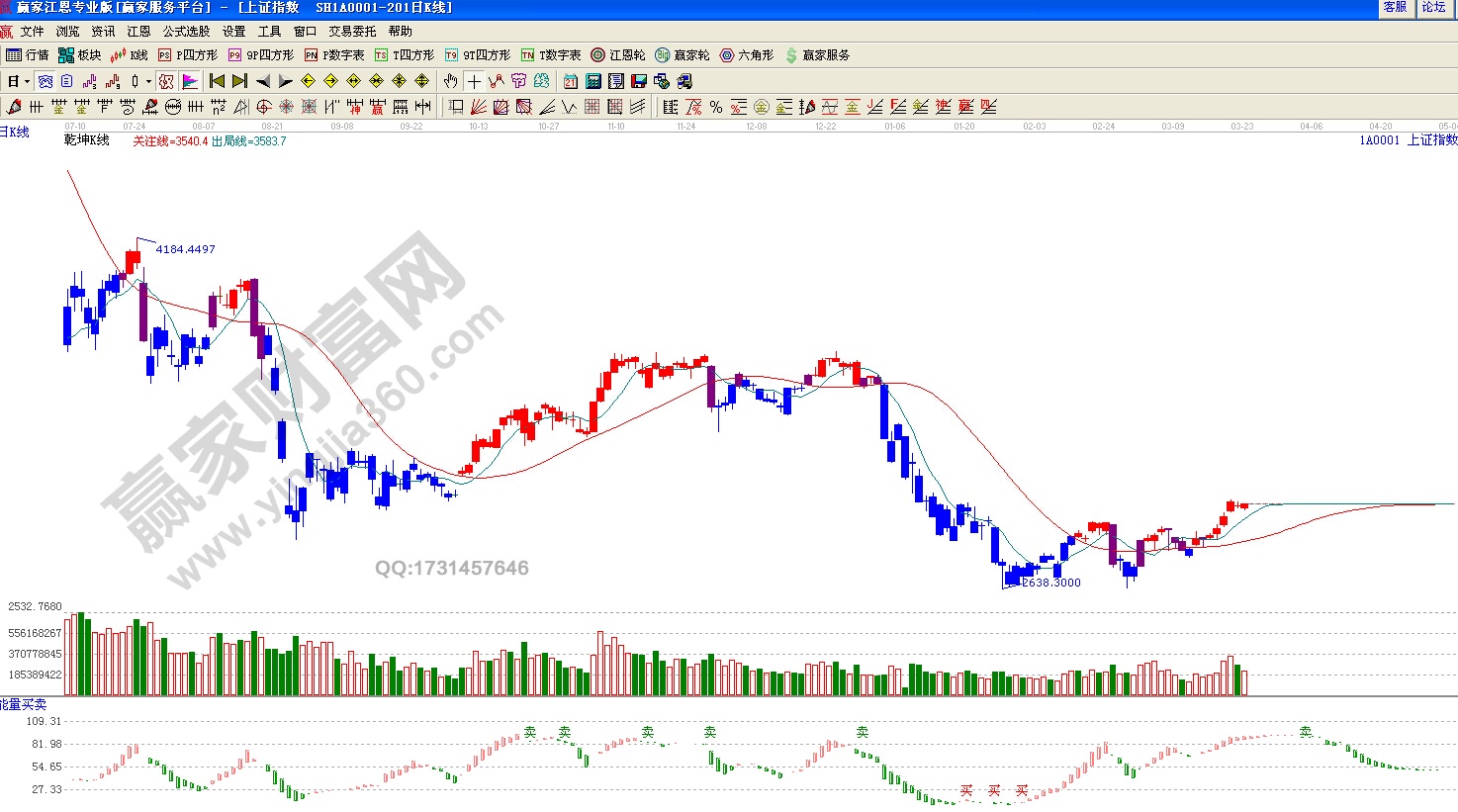Open the 公式选股 menu
This screenshot has width=1458, height=812.
point(186,32)
